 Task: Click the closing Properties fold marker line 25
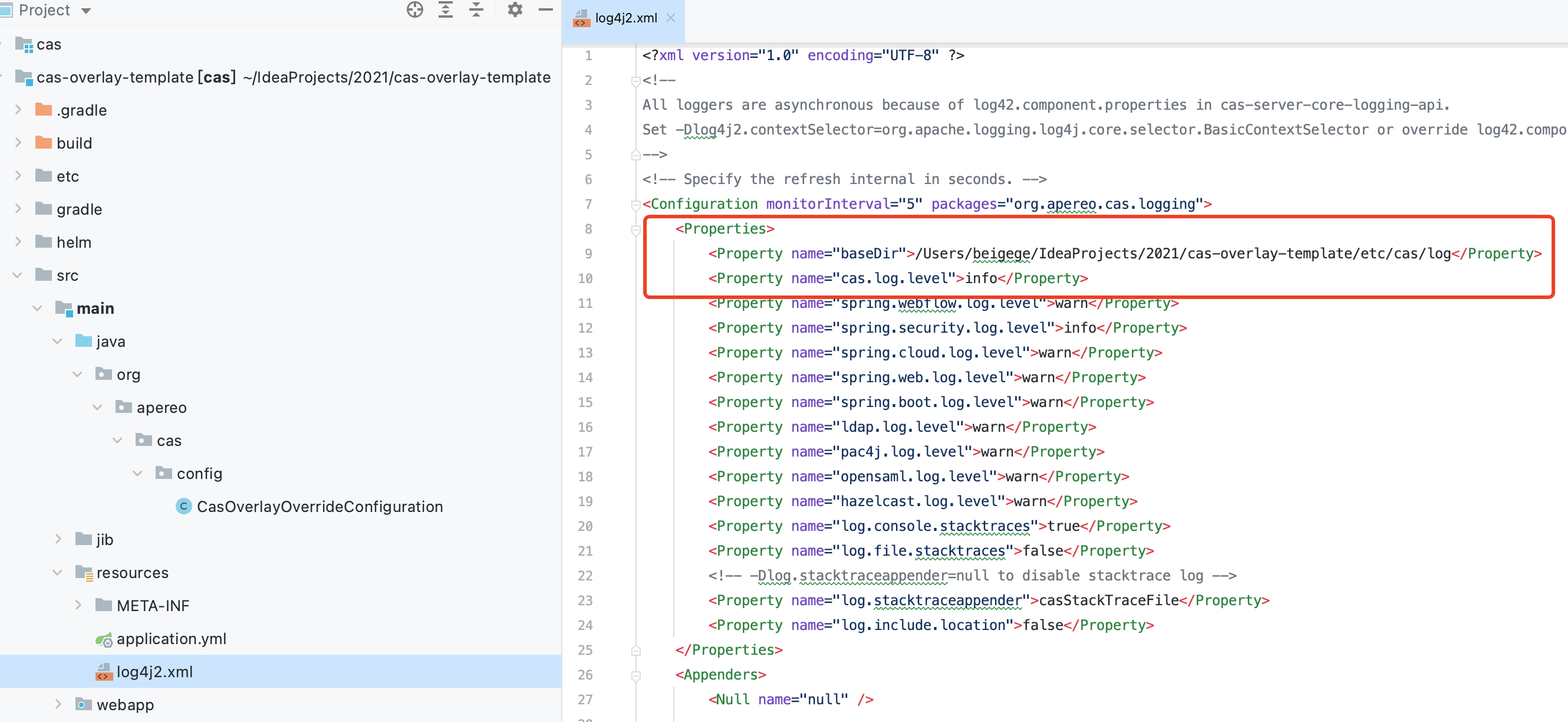[x=635, y=650]
